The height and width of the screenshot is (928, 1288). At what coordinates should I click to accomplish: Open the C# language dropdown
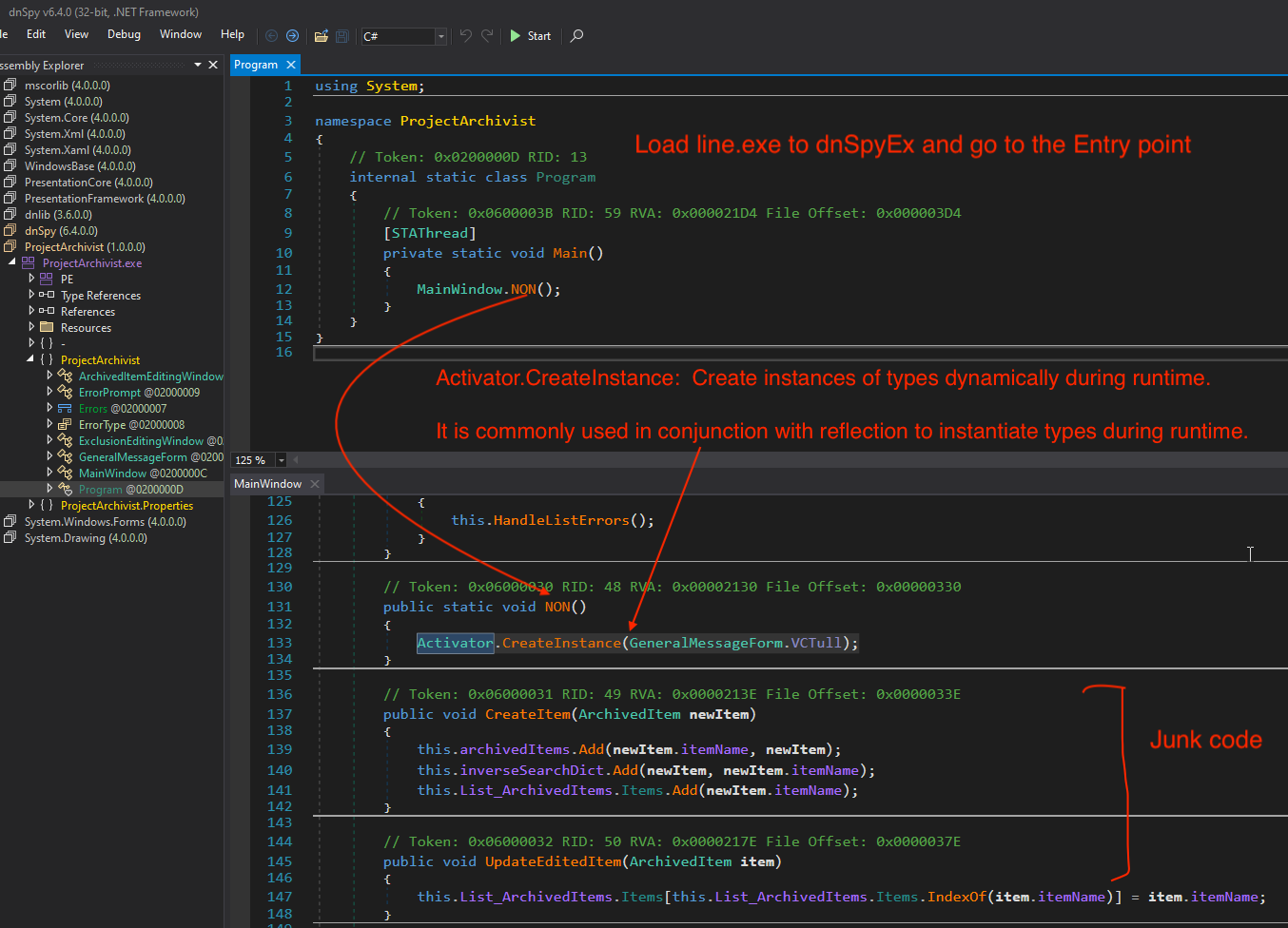point(440,36)
